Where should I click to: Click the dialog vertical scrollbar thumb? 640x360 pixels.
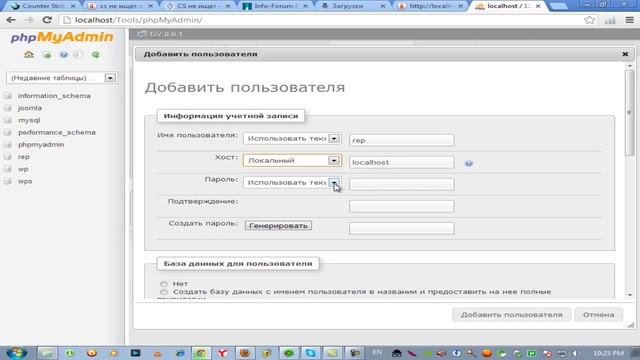pos(630,112)
